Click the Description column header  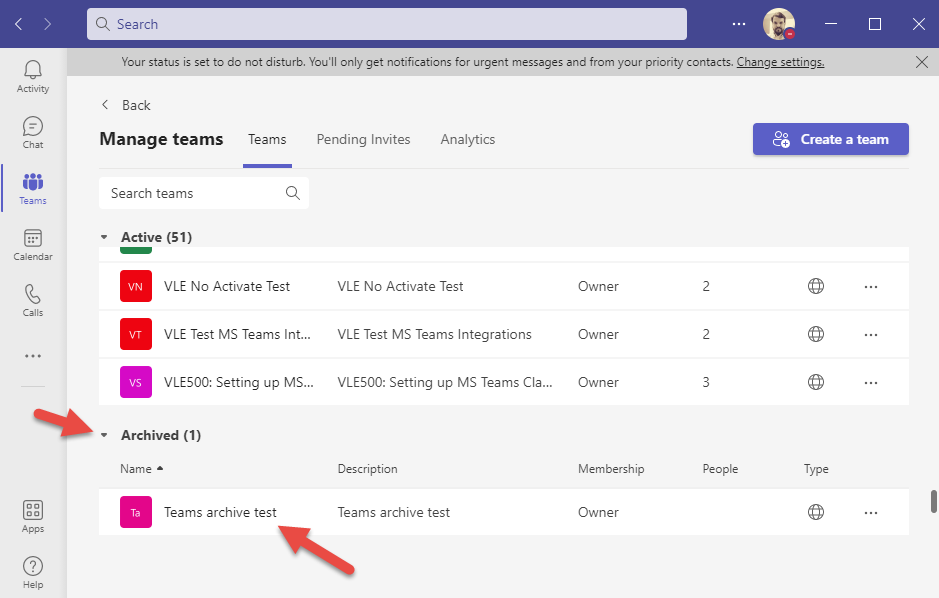(x=367, y=469)
